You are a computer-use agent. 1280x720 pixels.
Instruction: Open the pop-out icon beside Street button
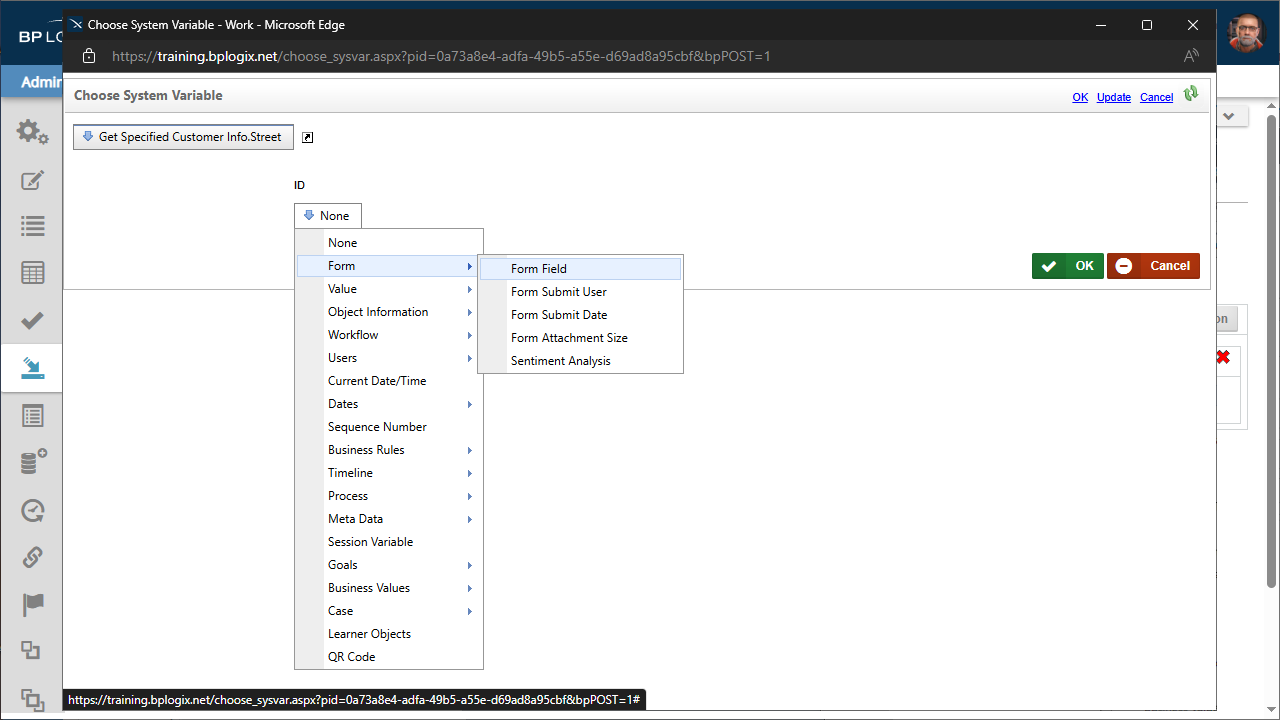(x=308, y=138)
